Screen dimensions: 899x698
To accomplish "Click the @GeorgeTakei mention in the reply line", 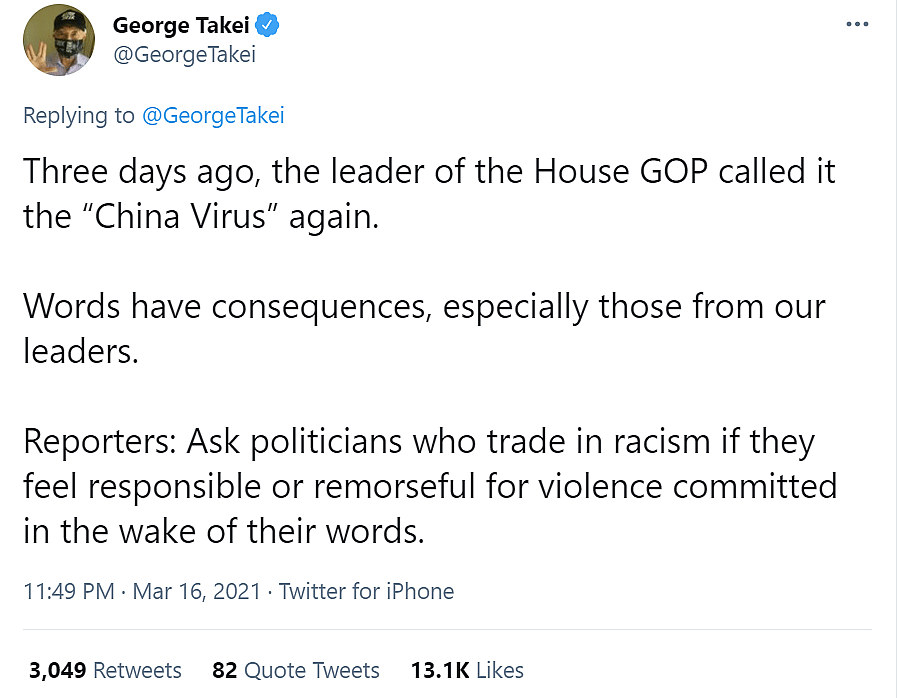I will [213, 115].
